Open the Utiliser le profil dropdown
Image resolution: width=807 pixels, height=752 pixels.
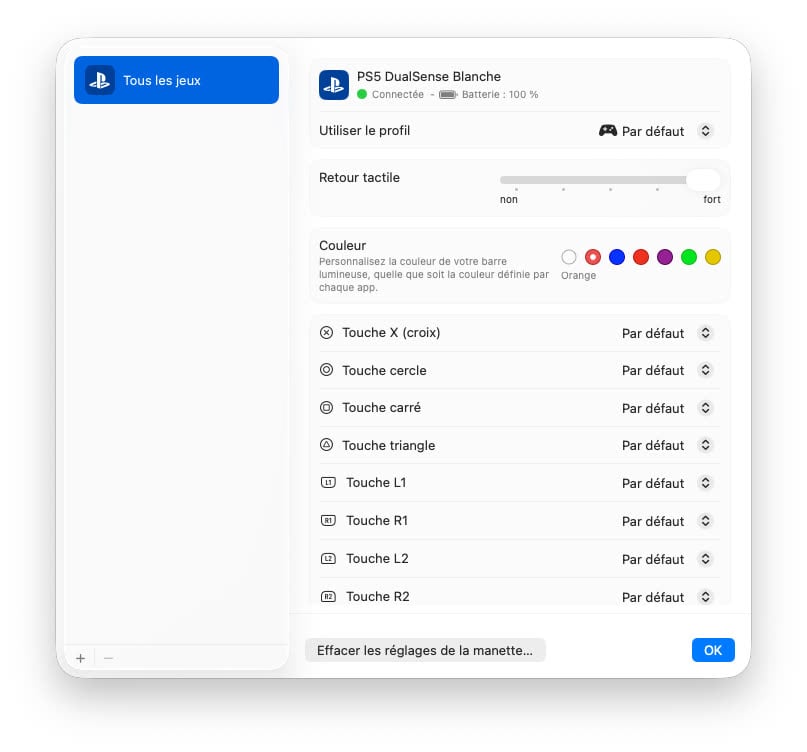point(706,131)
